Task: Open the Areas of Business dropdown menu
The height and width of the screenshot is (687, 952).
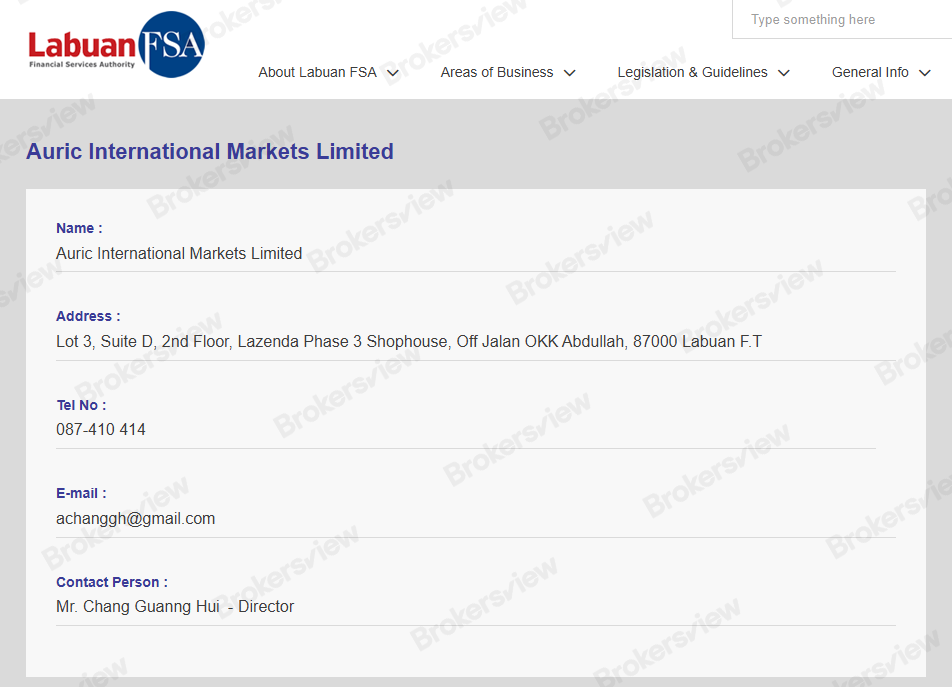Action: click(x=498, y=72)
